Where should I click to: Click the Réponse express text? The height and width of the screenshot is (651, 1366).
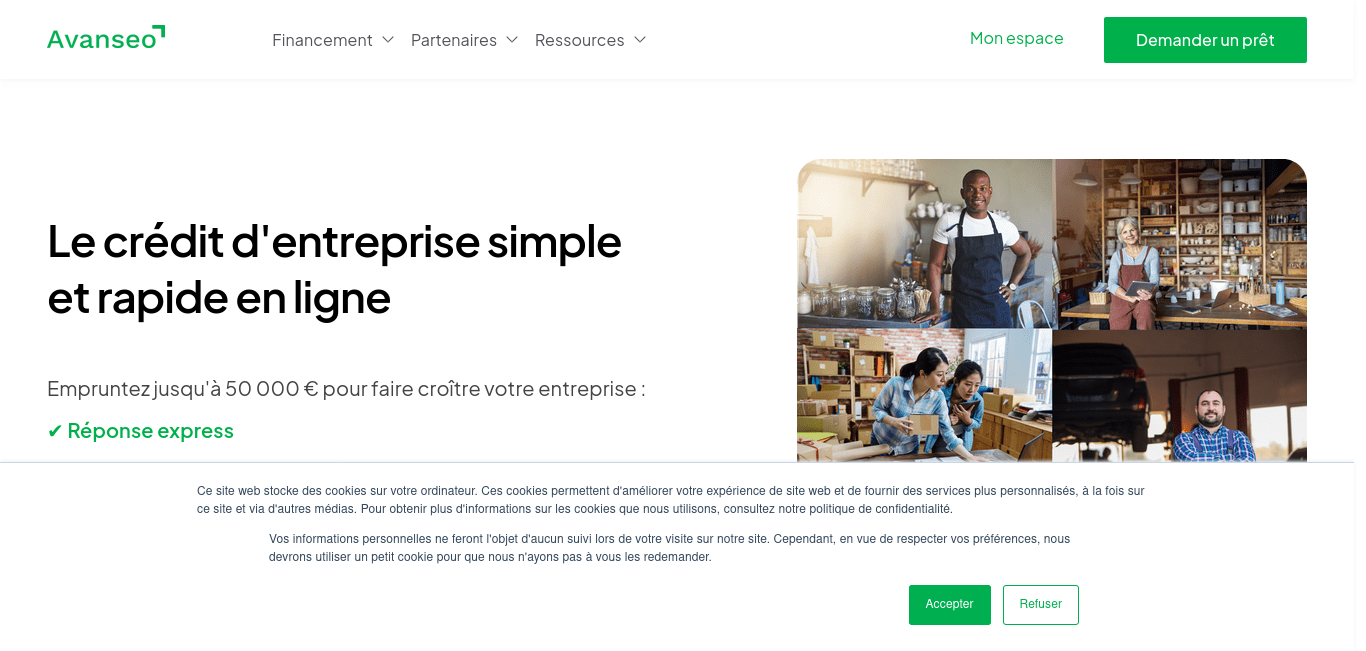[x=150, y=431]
